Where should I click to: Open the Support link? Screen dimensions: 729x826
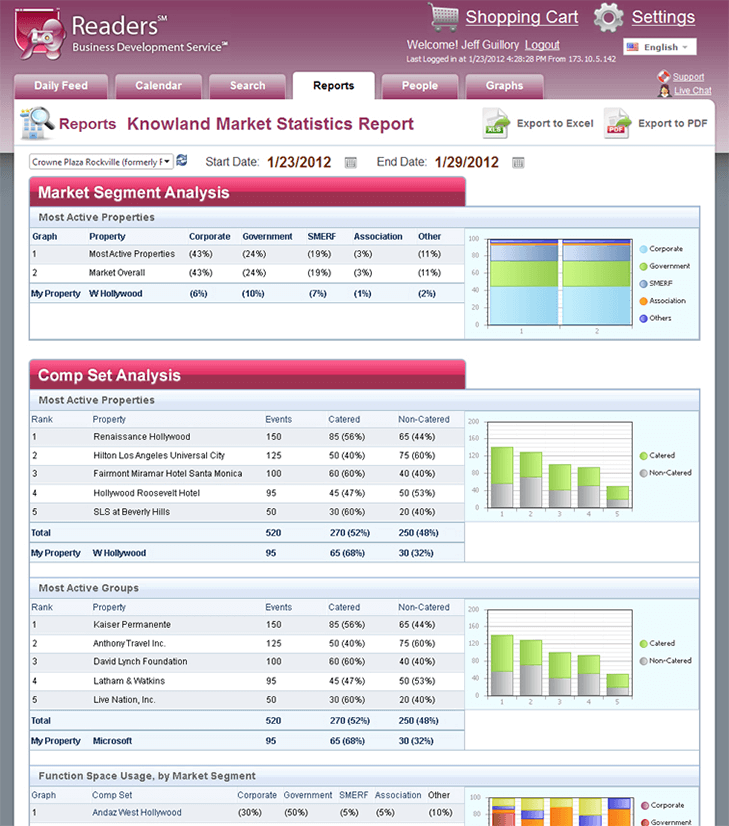[x=688, y=76]
